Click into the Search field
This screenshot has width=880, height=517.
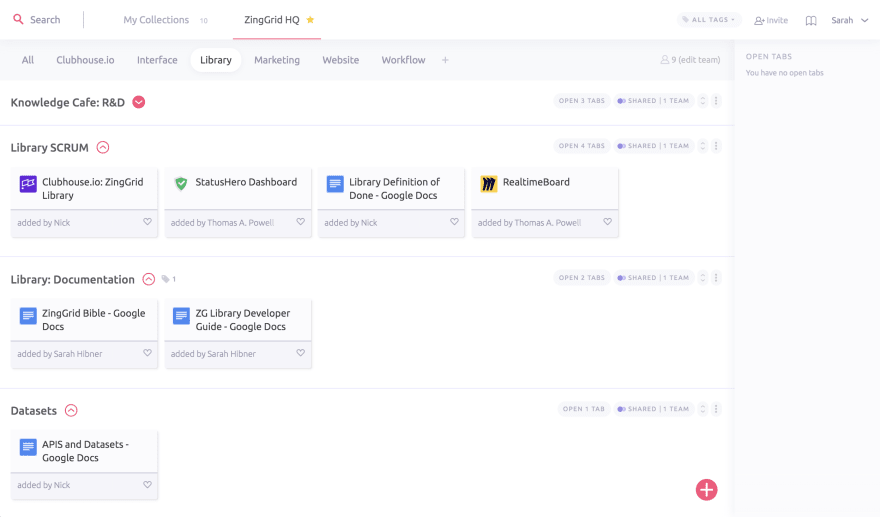45,20
